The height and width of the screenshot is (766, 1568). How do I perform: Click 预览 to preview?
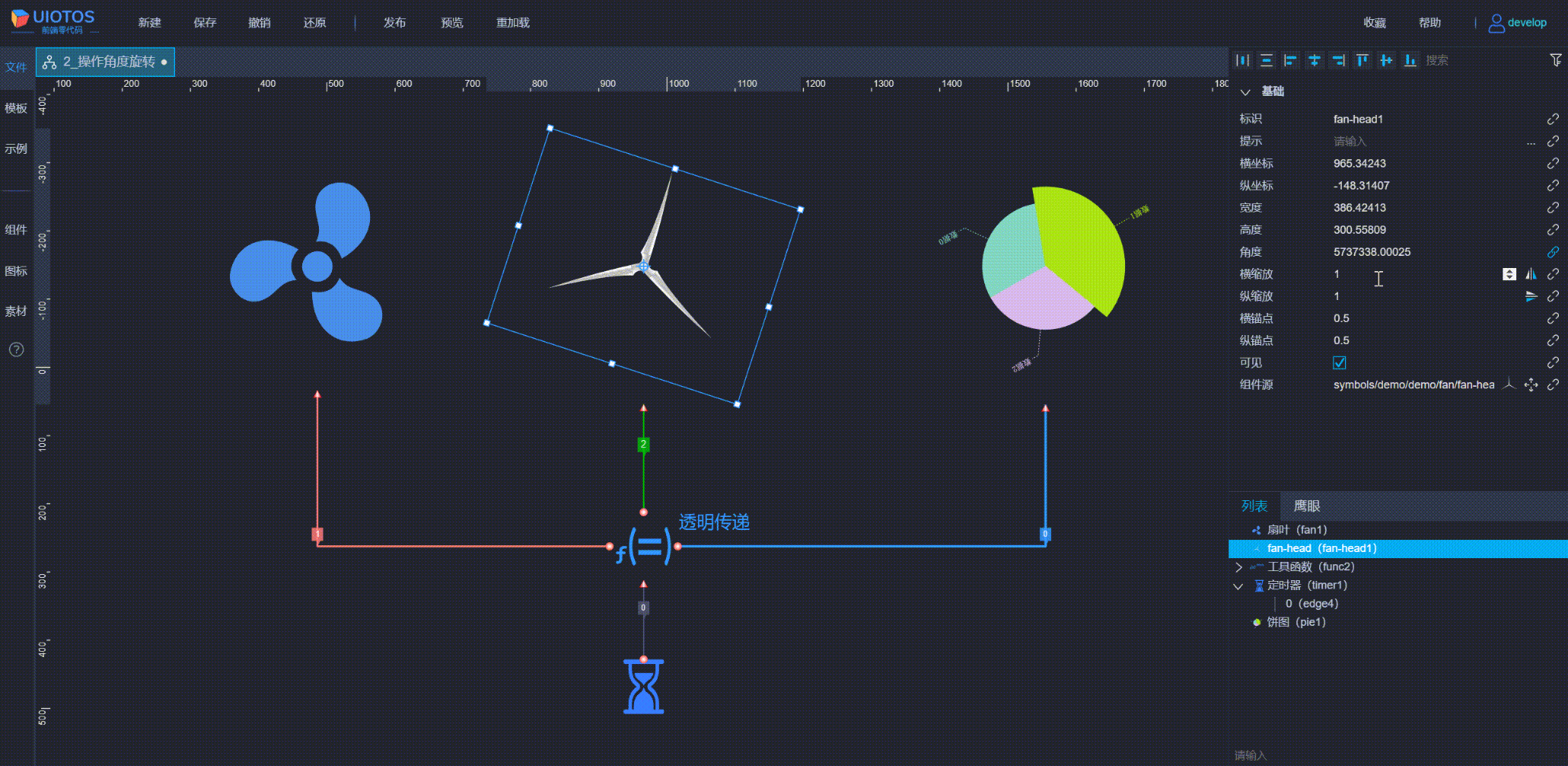pos(452,23)
